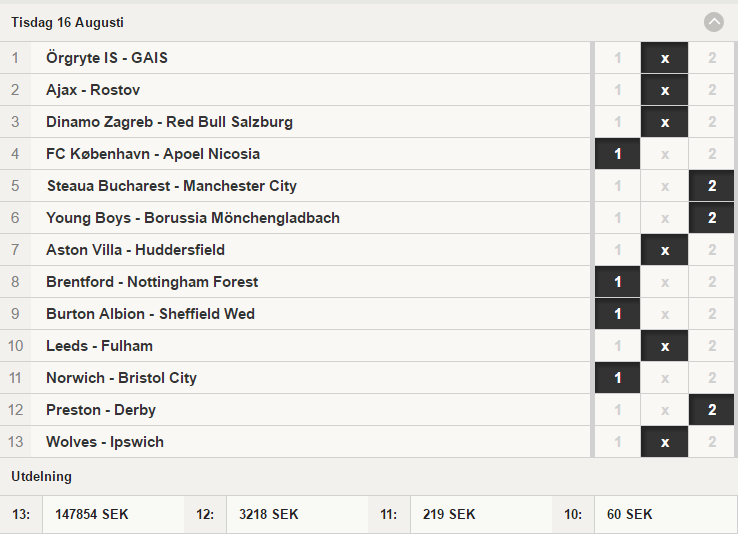Image resolution: width=739 pixels, height=535 pixels.
Task: Collapse the Tisdag 16 Augusti section
Action: click(714, 22)
